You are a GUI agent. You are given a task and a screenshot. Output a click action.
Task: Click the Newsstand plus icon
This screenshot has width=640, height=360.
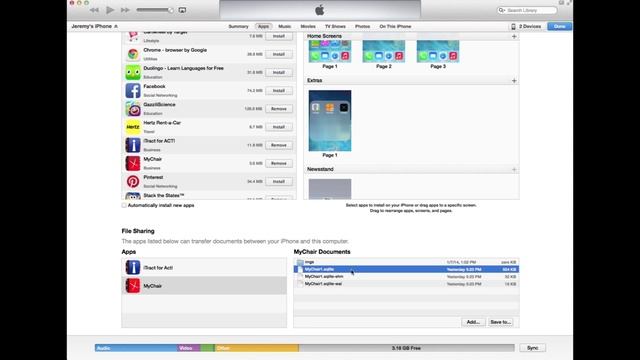514,169
